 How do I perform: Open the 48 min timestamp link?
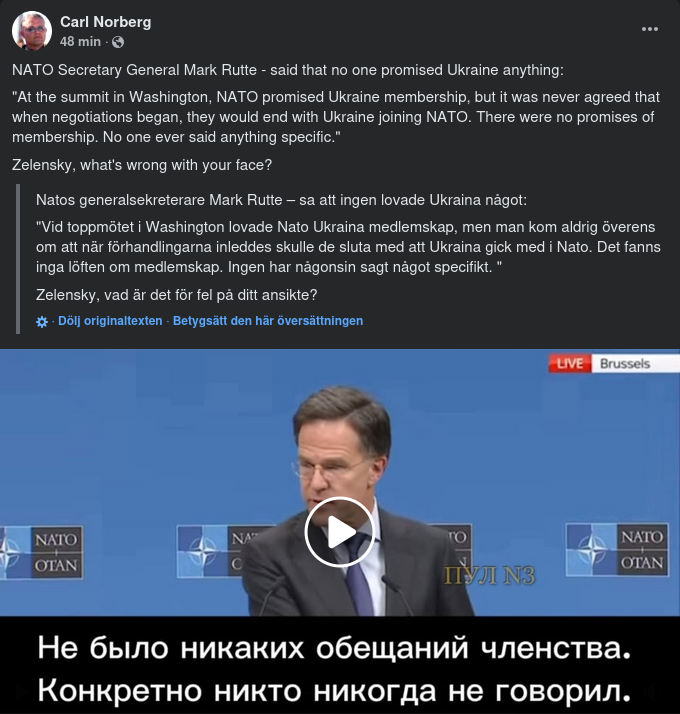(x=80, y=42)
